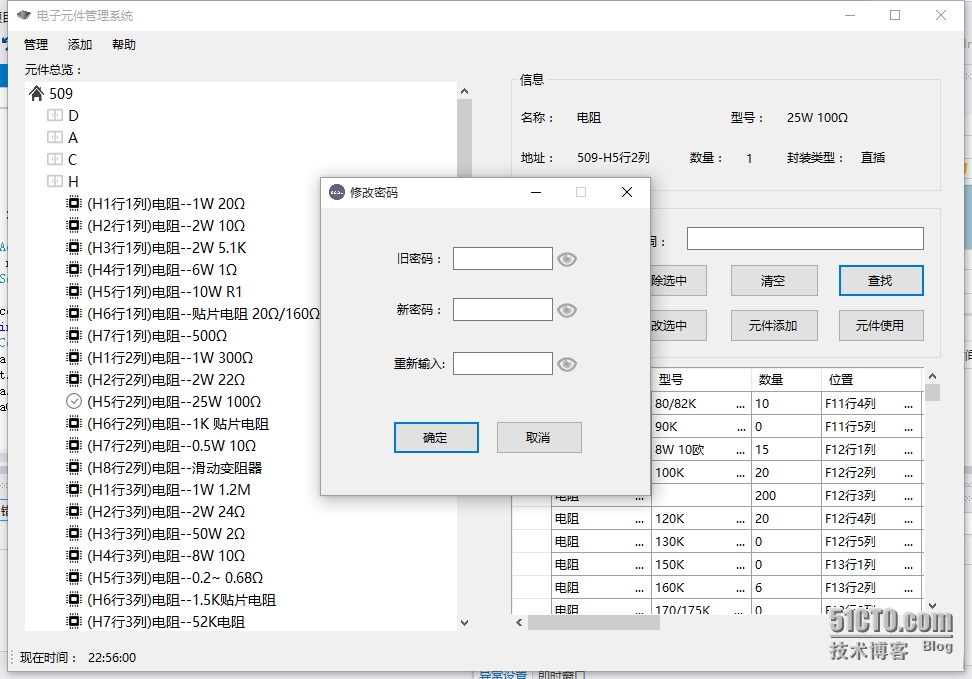The height and width of the screenshot is (679, 972).
Task: Click chip icon of H1行2列 1W 300Ω
Action: tap(74, 357)
